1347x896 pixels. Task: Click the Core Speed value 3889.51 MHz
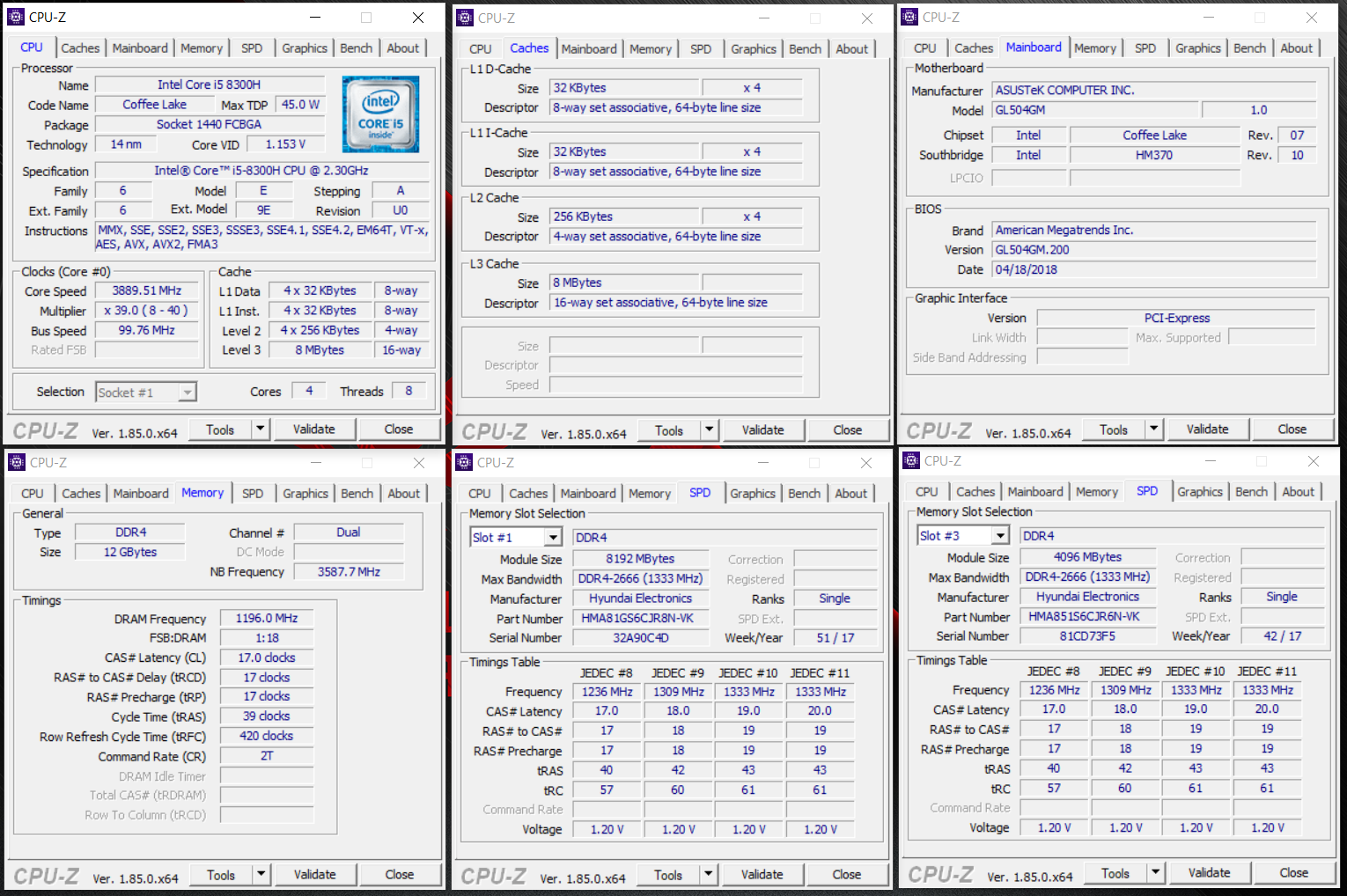coord(147,290)
